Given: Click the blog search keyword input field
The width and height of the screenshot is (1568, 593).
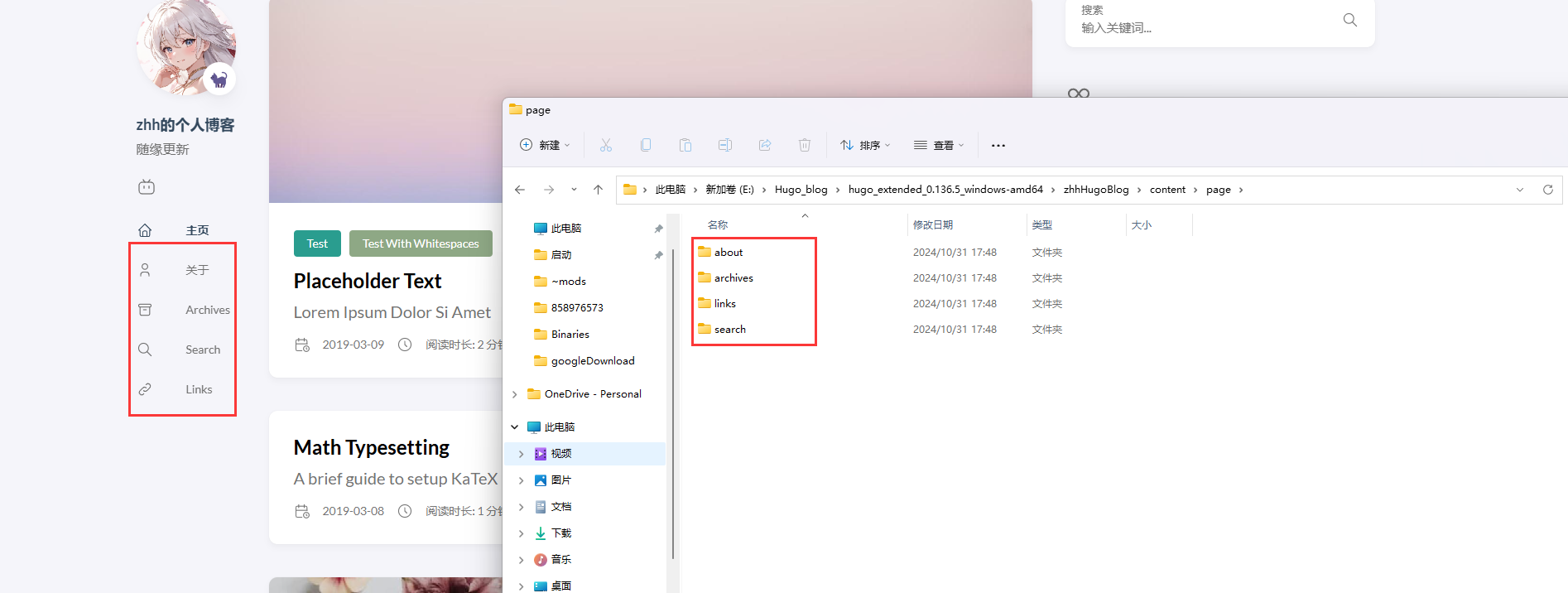Looking at the screenshot, I should pyautogui.click(x=1200, y=28).
